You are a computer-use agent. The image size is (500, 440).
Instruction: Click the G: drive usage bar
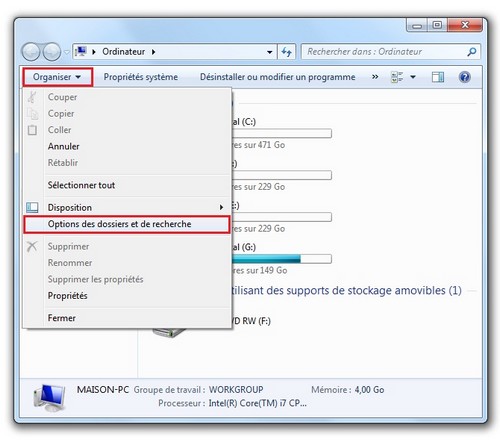click(282, 259)
